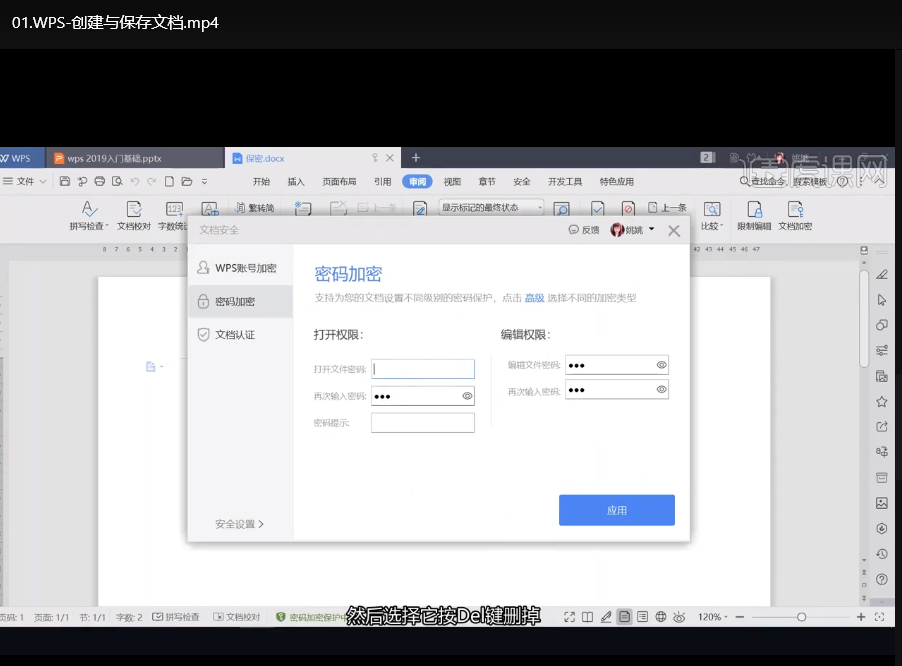The height and width of the screenshot is (666, 902).
Task: Click the 打开文件密码 input field
Action: [423, 369]
